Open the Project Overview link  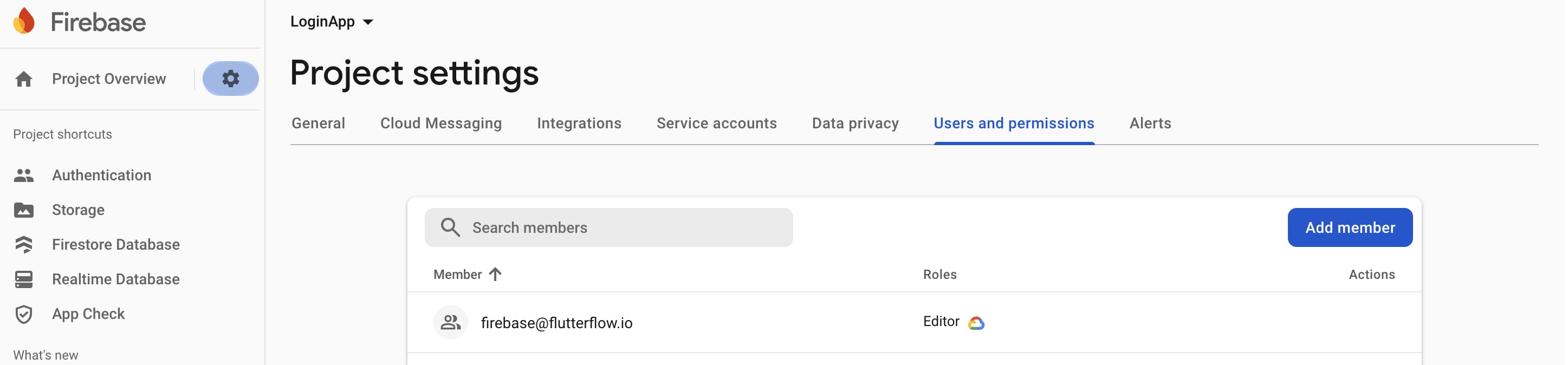pyautogui.click(x=109, y=79)
